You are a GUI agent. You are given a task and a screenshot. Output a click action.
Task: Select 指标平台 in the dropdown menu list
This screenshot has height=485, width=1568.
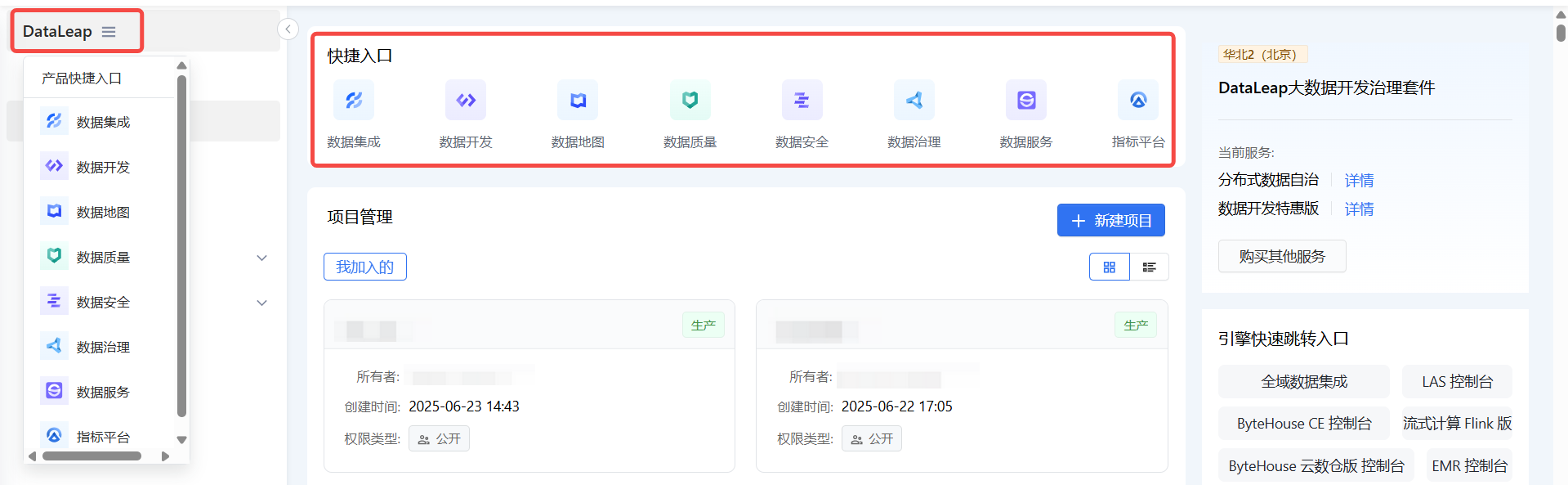[100, 437]
